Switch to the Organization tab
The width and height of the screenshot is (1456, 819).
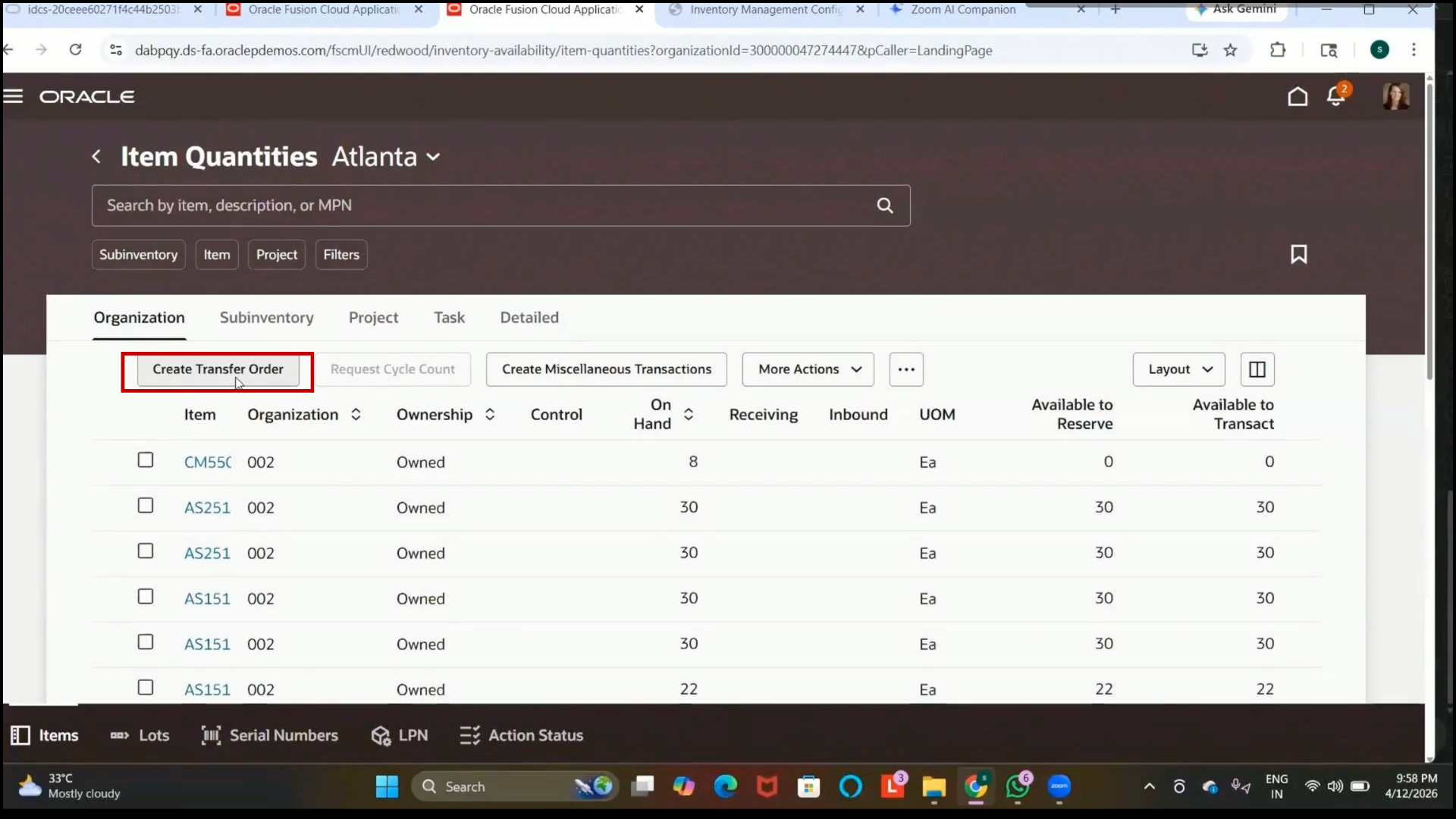click(140, 318)
